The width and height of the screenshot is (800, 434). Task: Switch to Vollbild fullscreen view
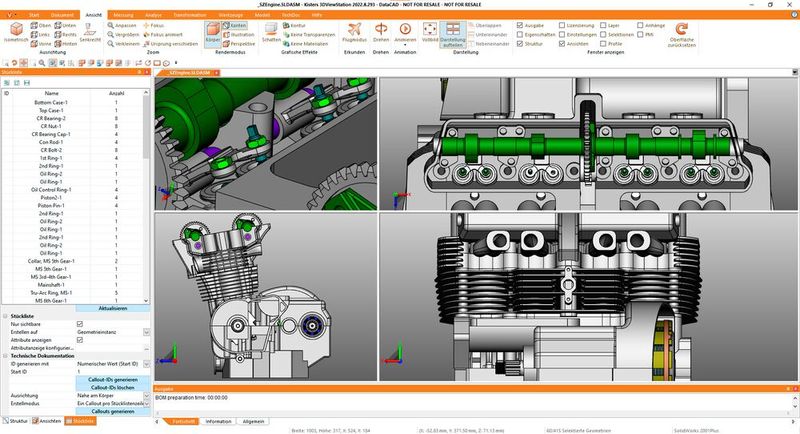pos(430,33)
